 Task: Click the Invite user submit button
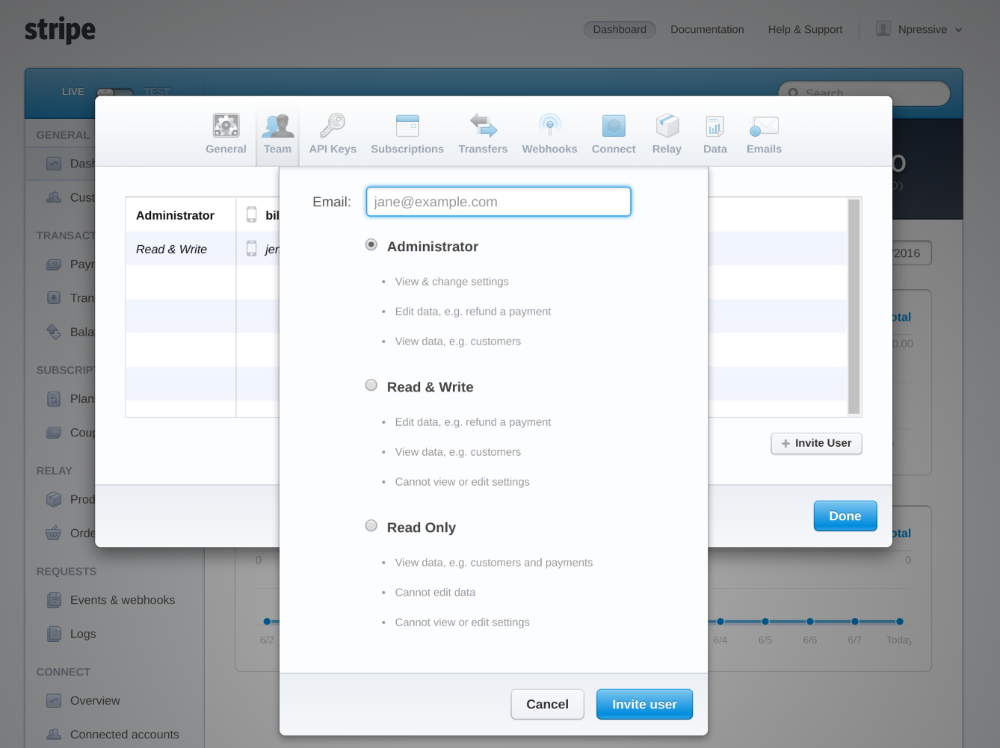click(x=644, y=704)
